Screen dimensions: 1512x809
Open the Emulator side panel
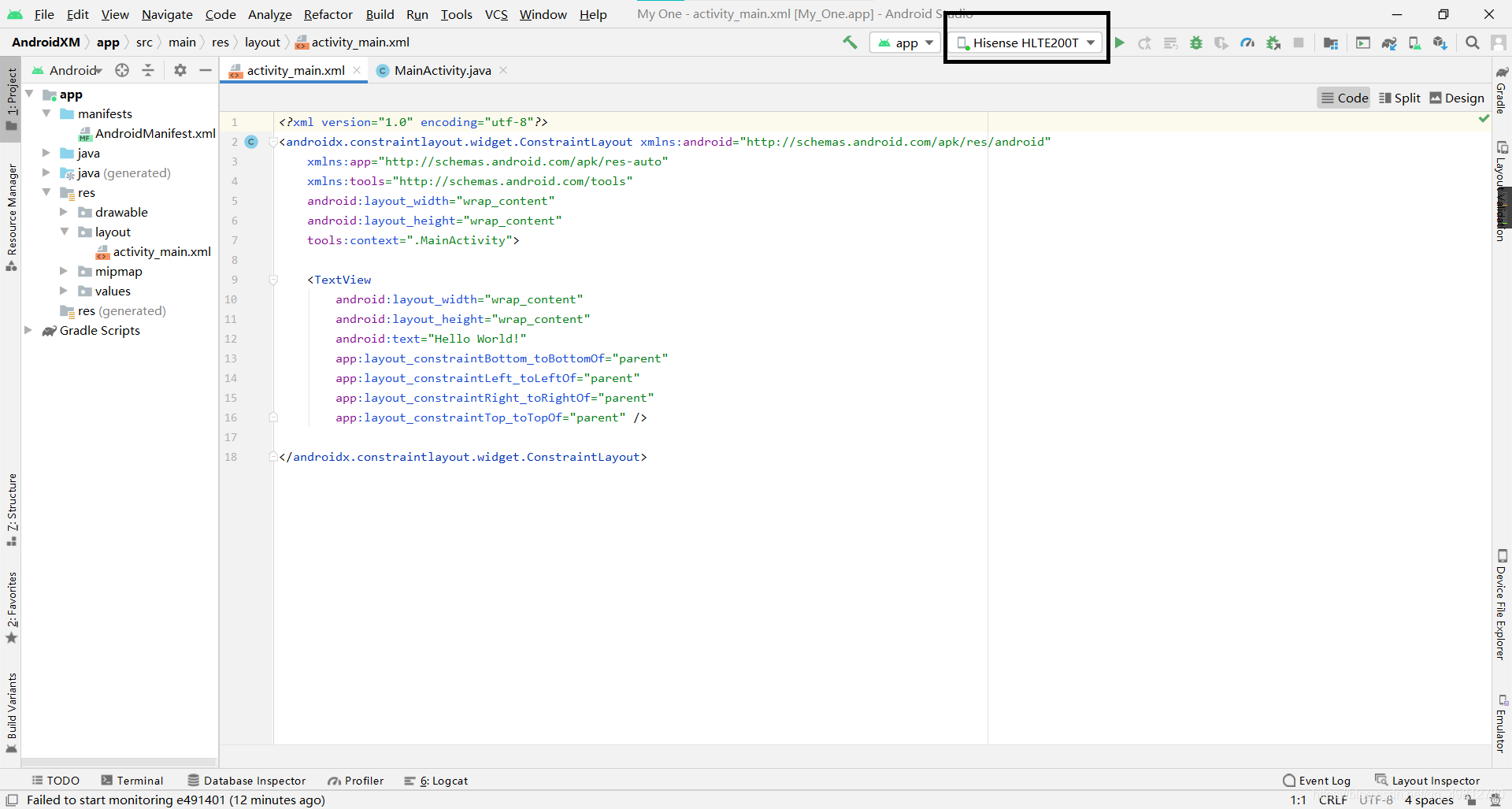click(x=1502, y=723)
